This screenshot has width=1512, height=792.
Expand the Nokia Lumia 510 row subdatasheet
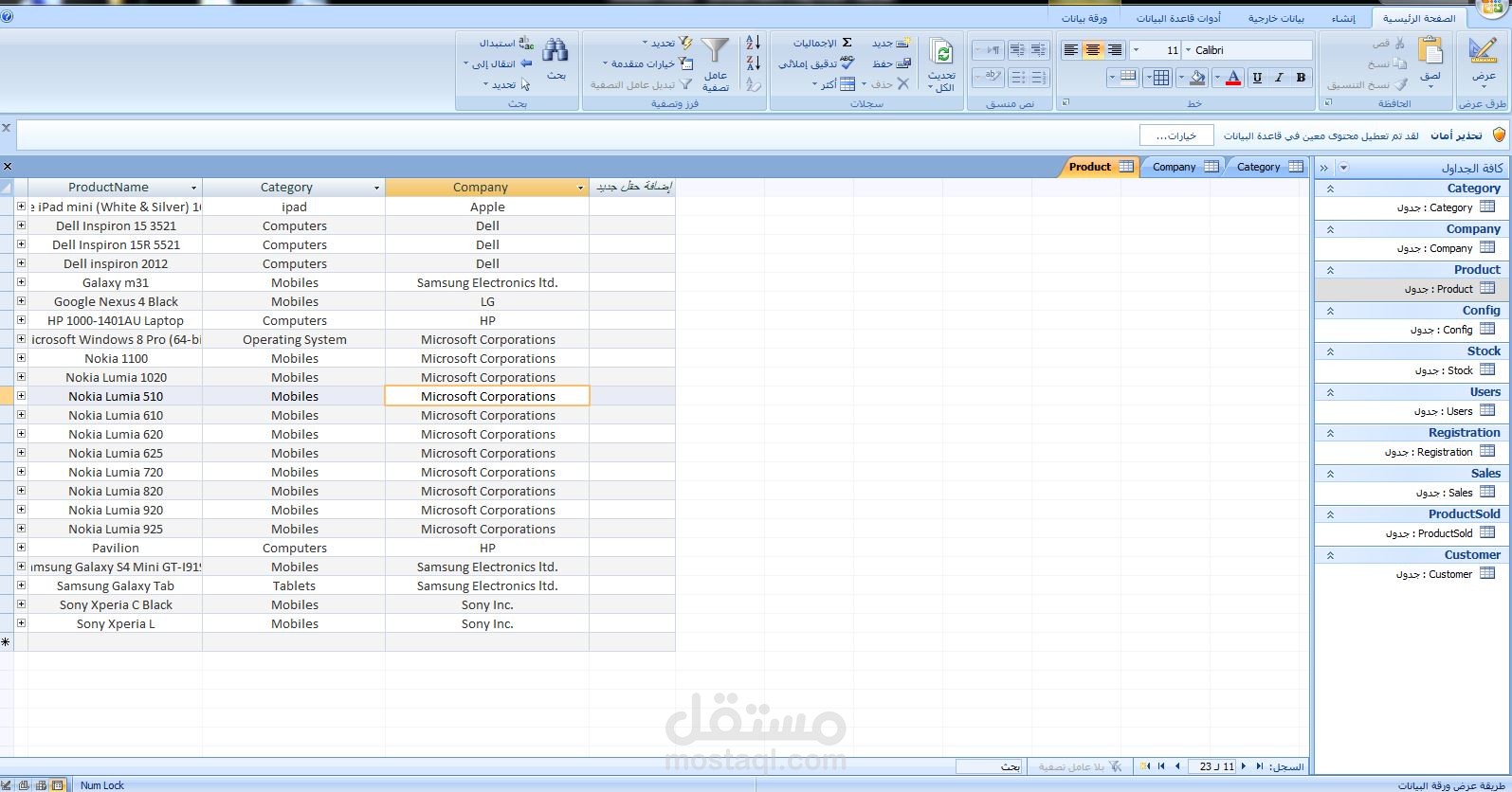[21, 395]
